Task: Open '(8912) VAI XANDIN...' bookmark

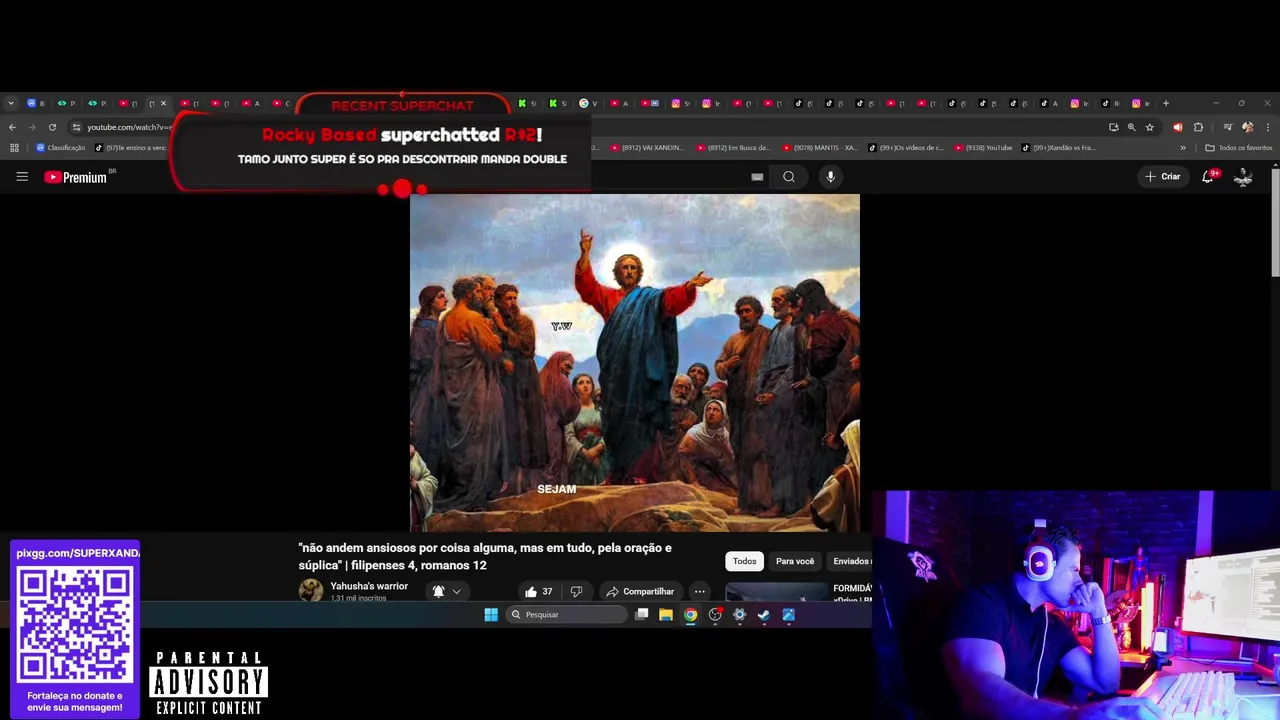Action: point(647,148)
